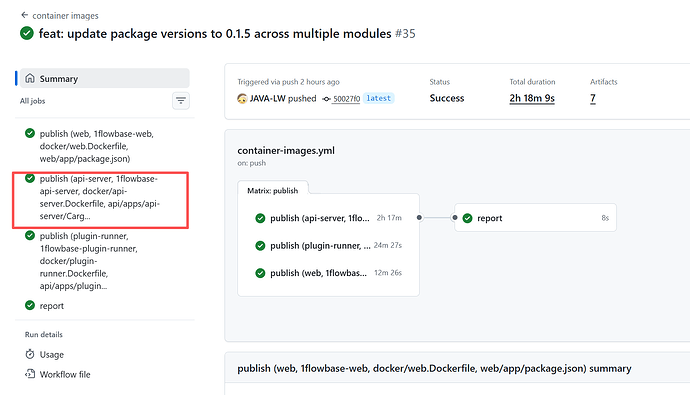Open publish plugin-runner job in matrix graph
This screenshot has height=395, width=690.
tap(328, 245)
